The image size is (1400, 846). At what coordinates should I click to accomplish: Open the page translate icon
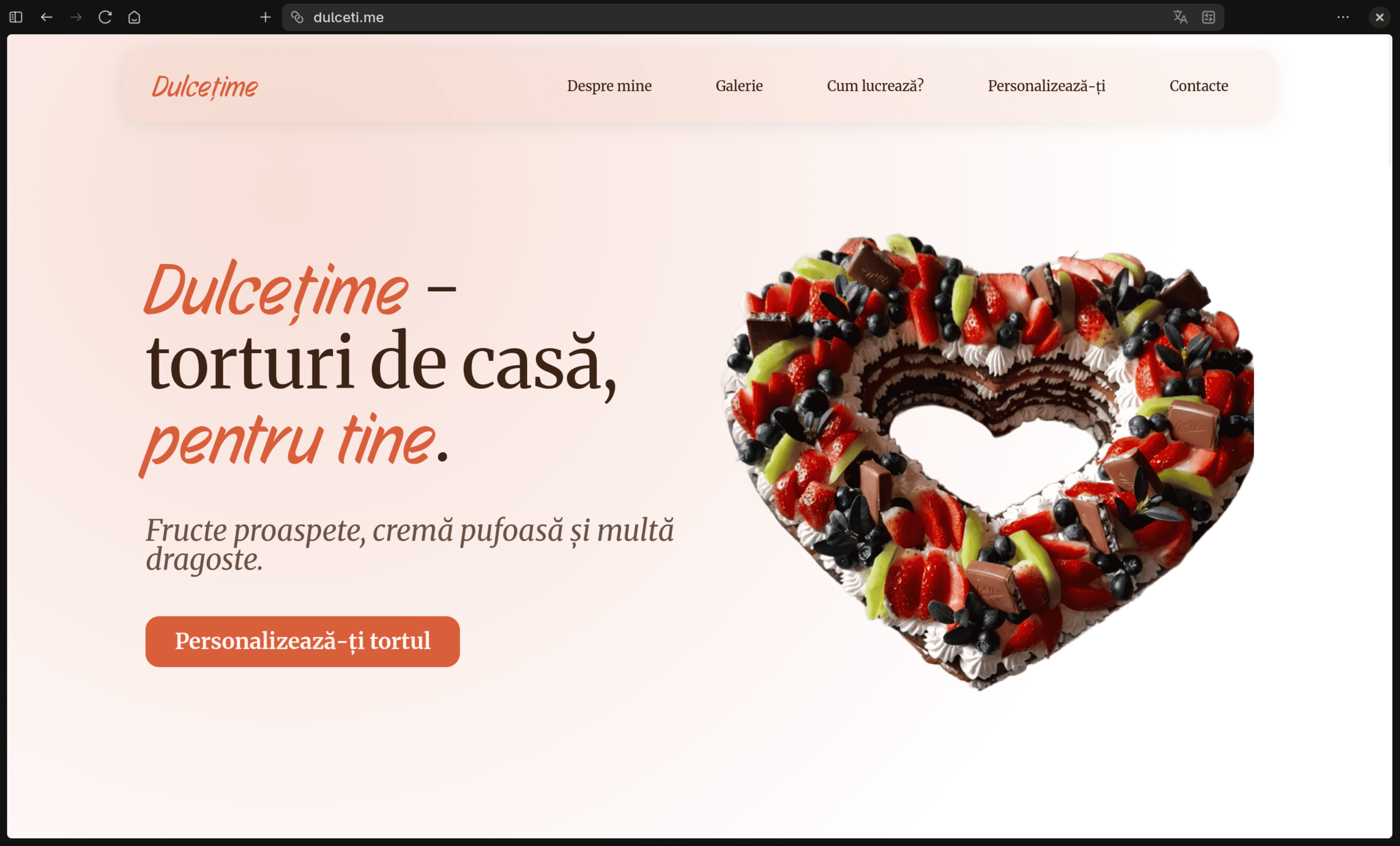click(x=1180, y=17)
